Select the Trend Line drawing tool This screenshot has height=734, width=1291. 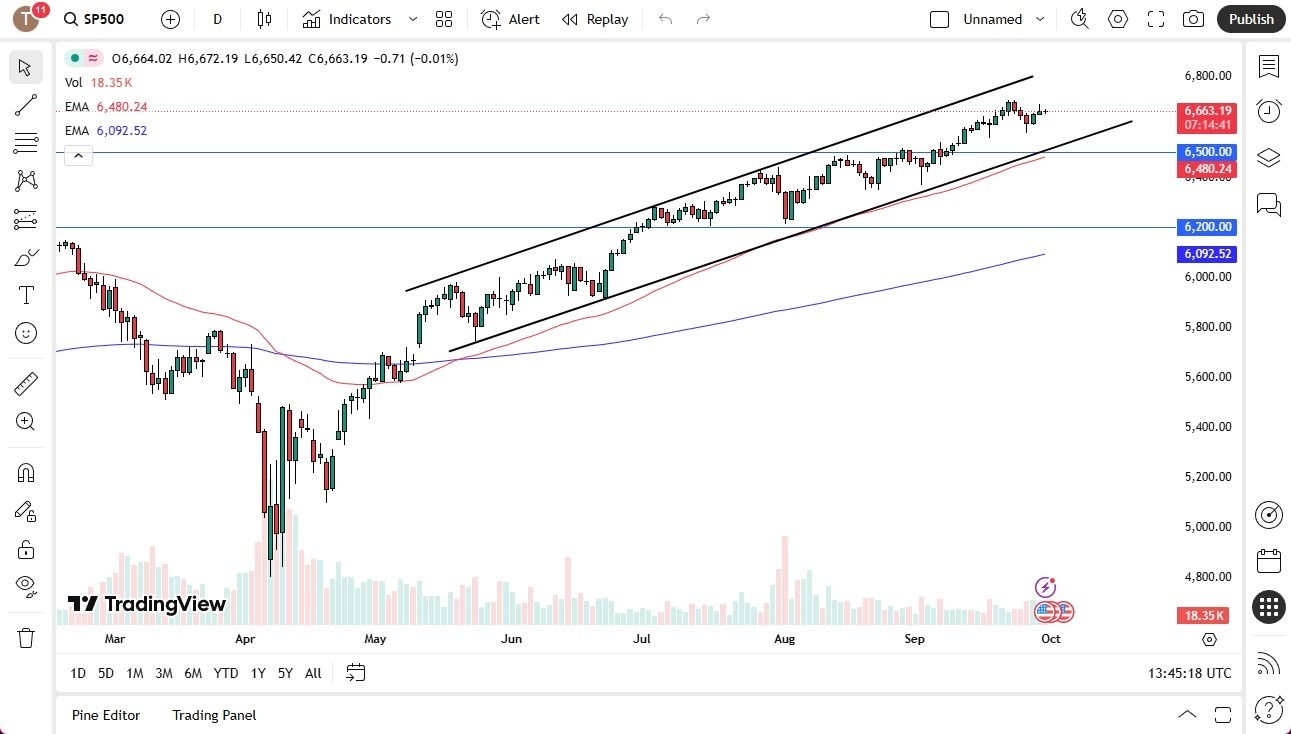[25, 105]
